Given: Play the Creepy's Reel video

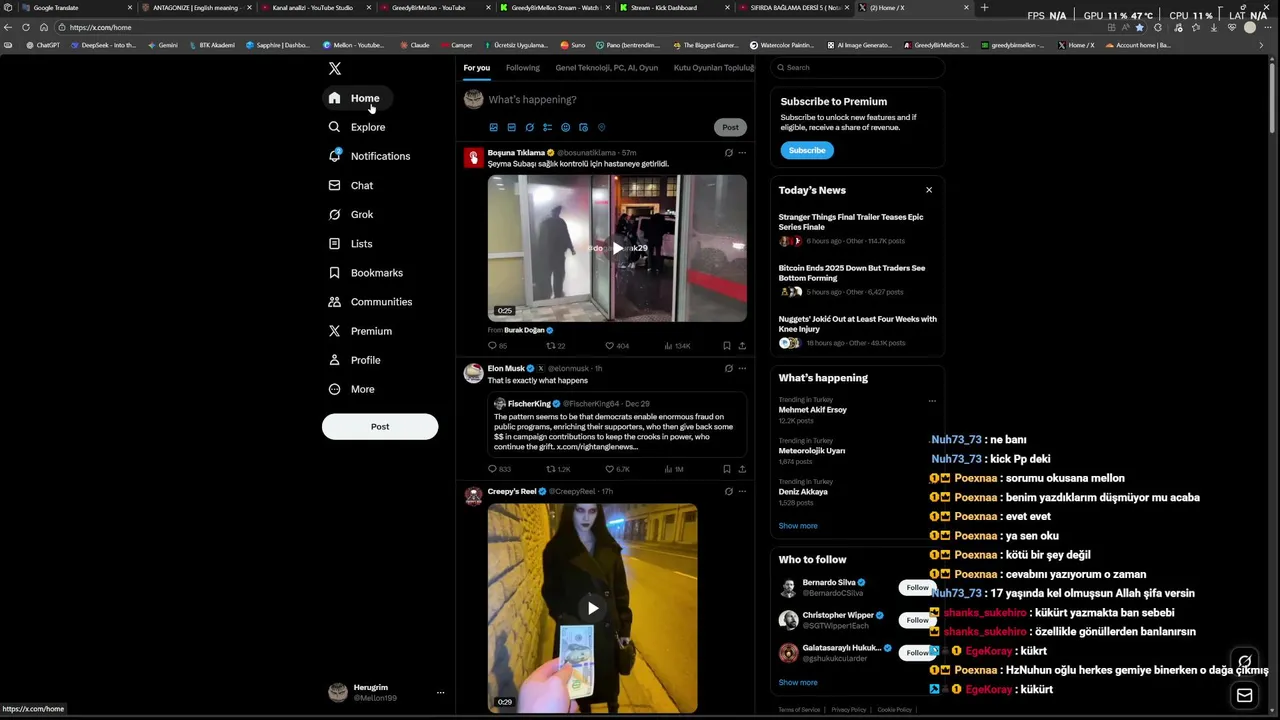Looking at the screenshot, I should pyautogui.click(x=593, y=608).
